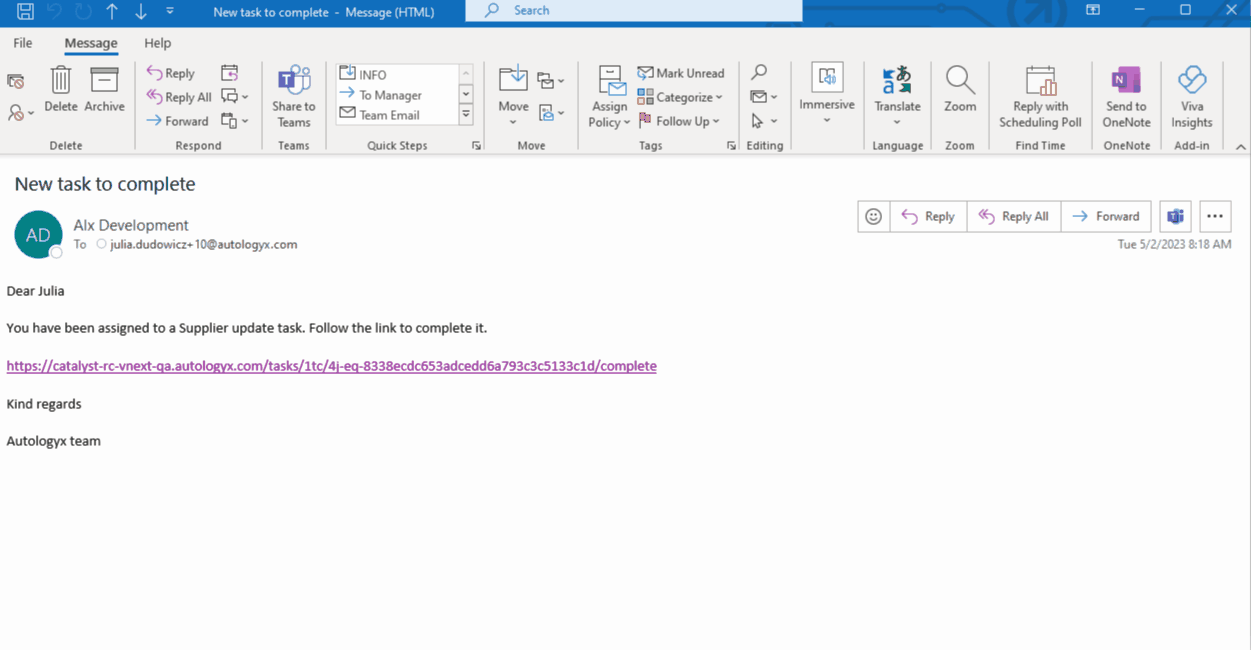Click the Teams icon in the message header
This screenshot has width=1251, height=650.
(x=1176, y=216)
